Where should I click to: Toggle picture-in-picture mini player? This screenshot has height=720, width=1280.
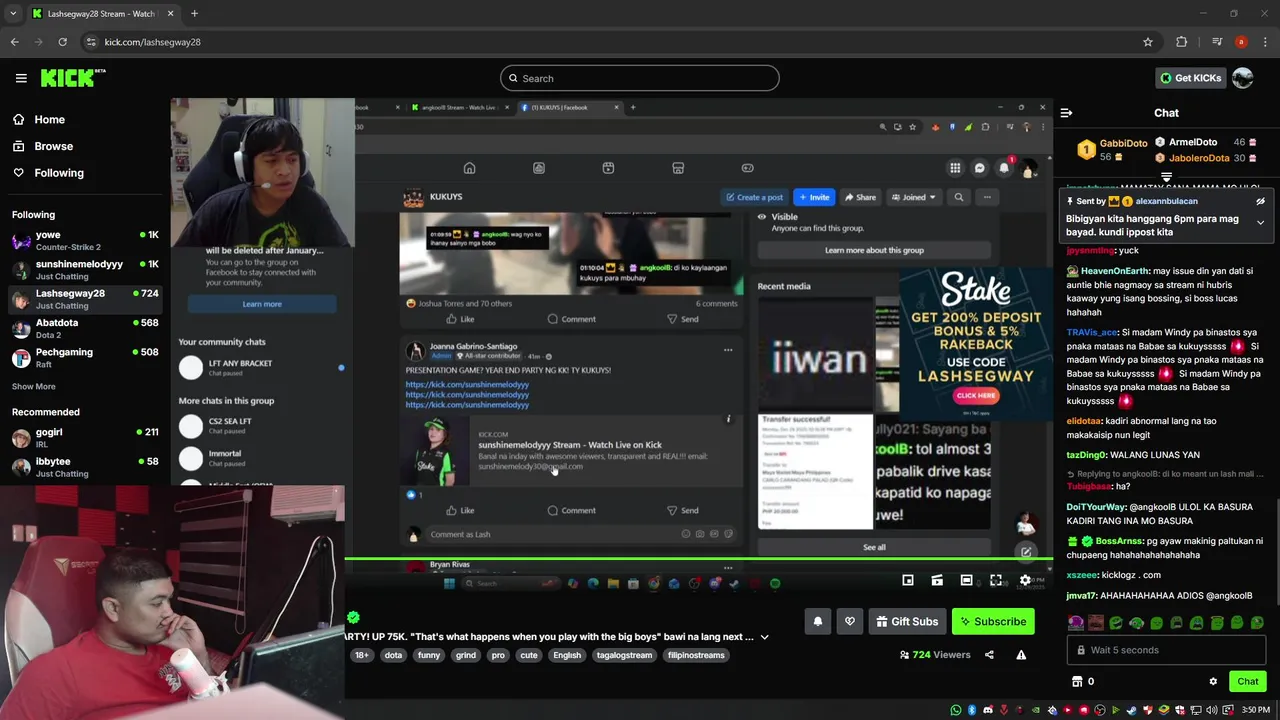coord(908,580)
